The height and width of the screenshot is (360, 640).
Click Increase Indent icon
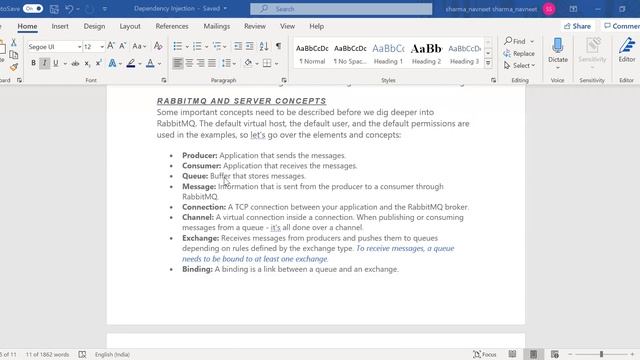(x=249, y=46)
